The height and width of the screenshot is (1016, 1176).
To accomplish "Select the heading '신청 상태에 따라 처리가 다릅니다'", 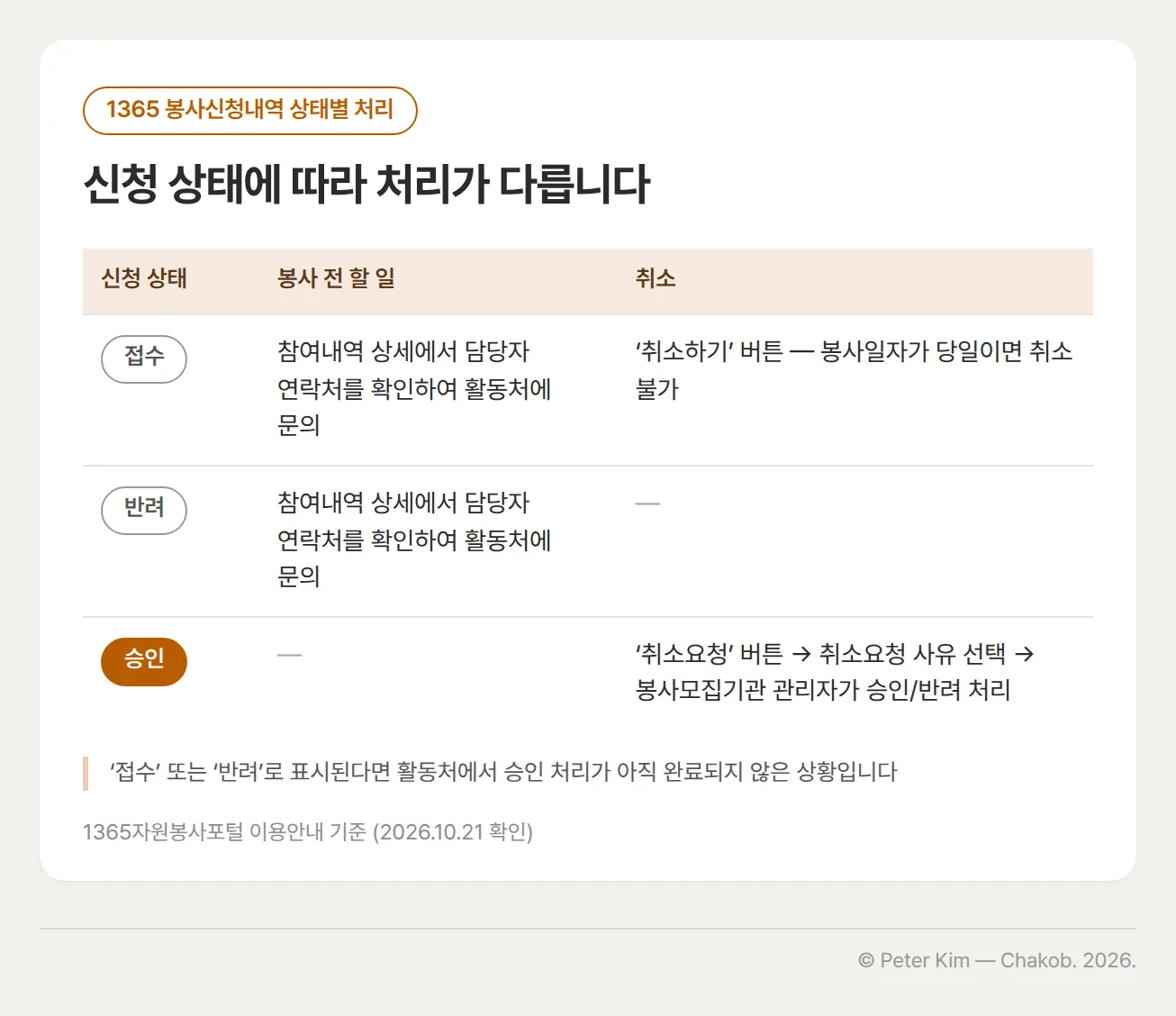I will [366, 185].
